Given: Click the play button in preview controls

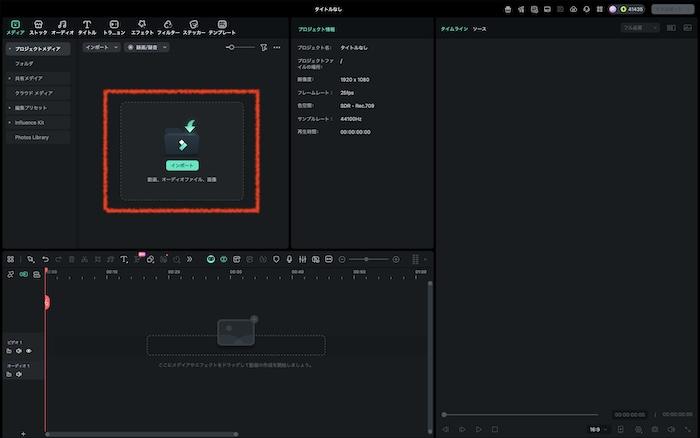Looking at the screenshot, I should coord(478,429).
